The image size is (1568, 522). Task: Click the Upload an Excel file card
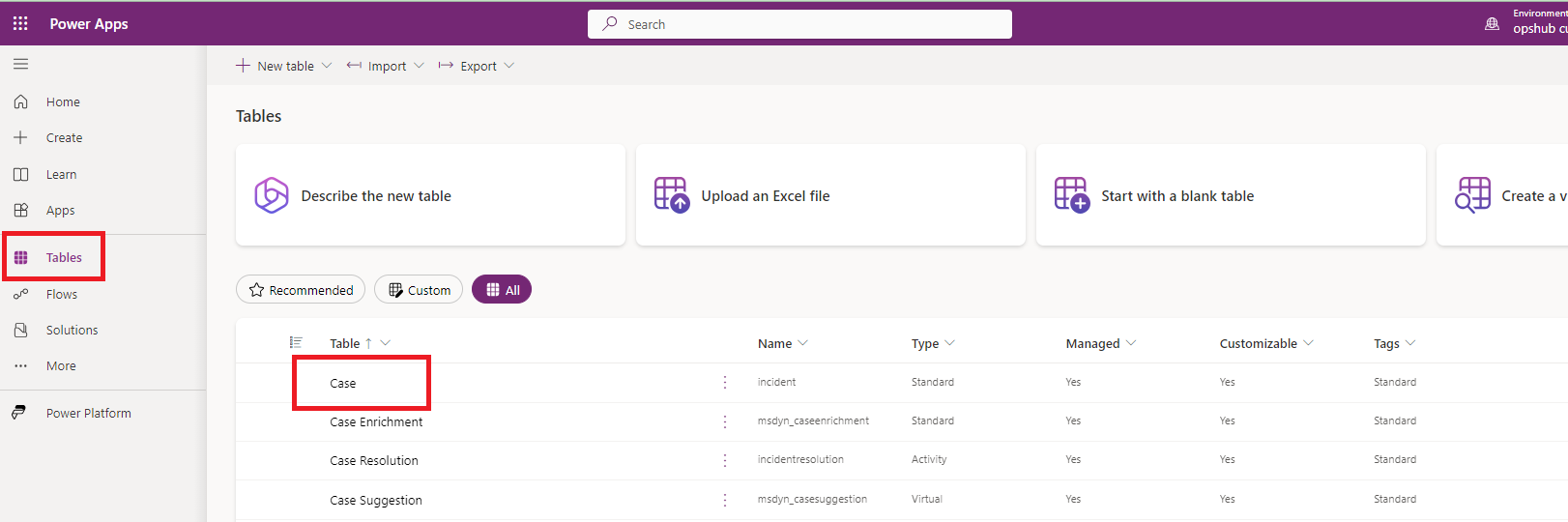829,195
